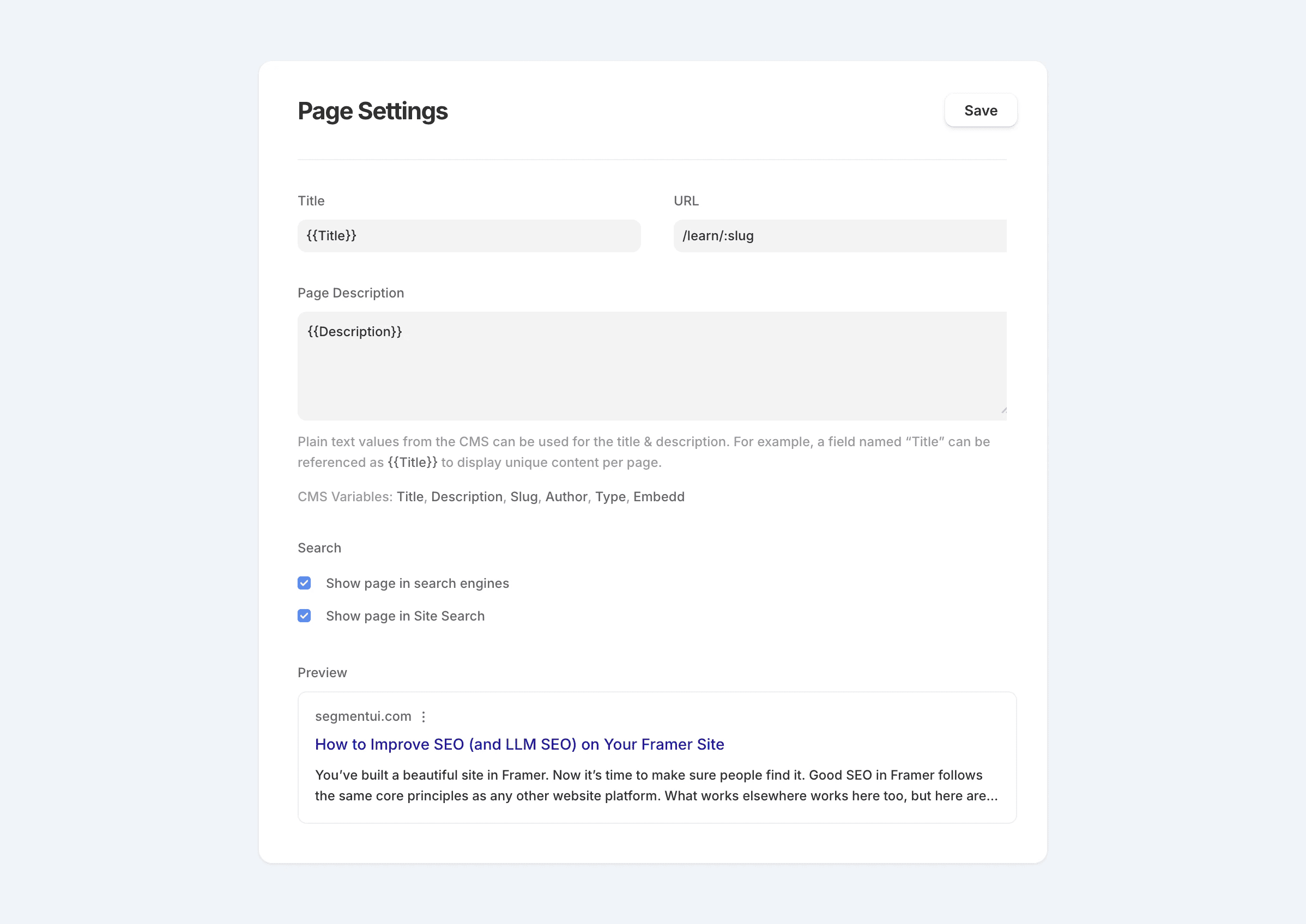Click the Title input field
This screenshot has width=1306, height=924.
pyautogui.click(x=469, y=235)
